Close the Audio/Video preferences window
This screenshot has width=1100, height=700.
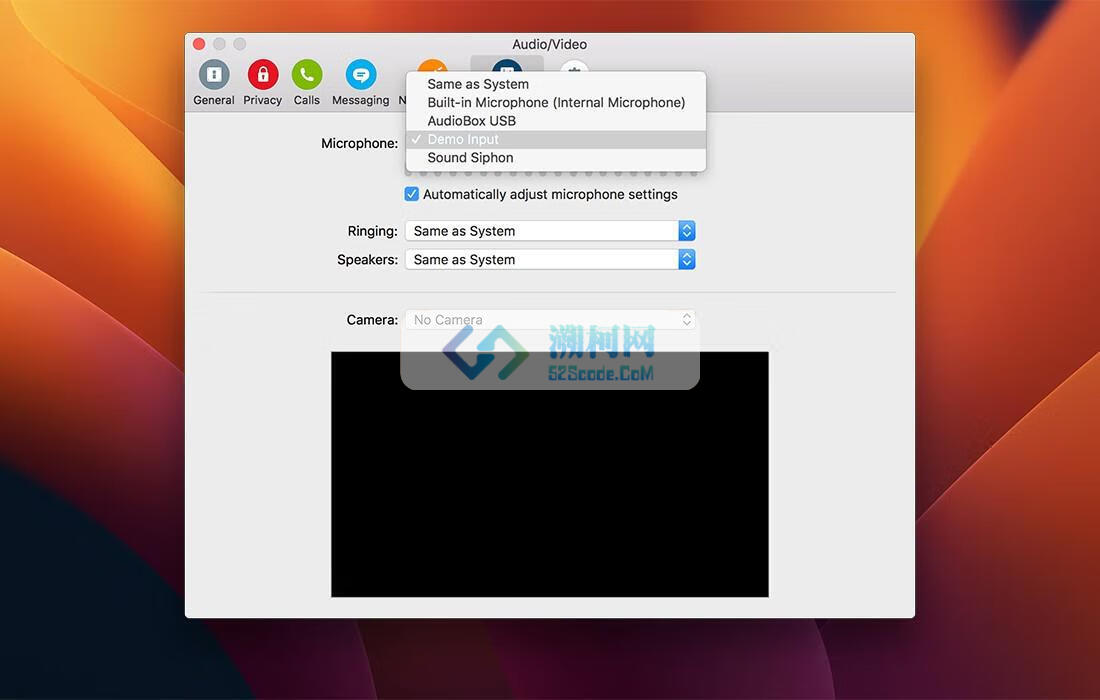199,44
